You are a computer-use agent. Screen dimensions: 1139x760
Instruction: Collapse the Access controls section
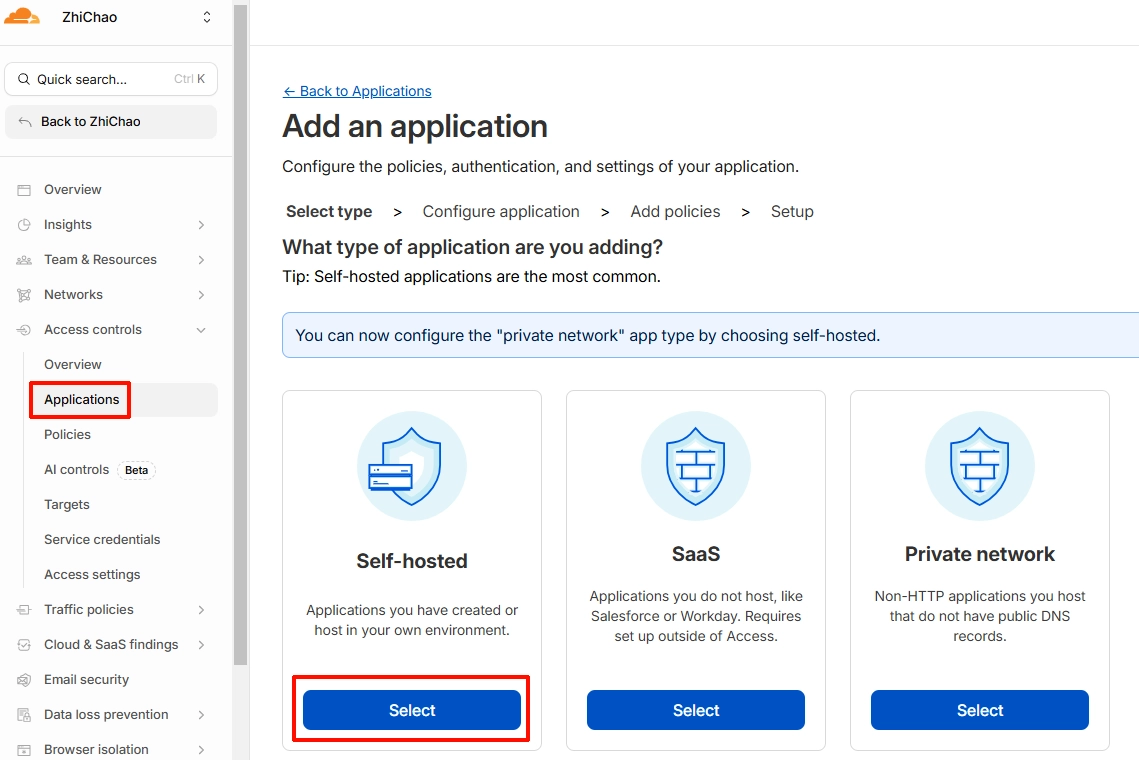coord(201,330)
